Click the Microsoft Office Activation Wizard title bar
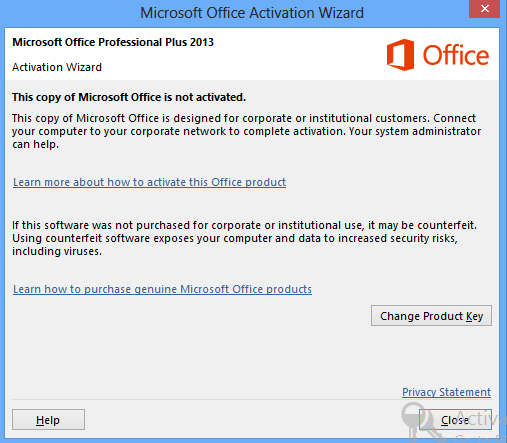 pyautogui.click(x=252, y=13)
